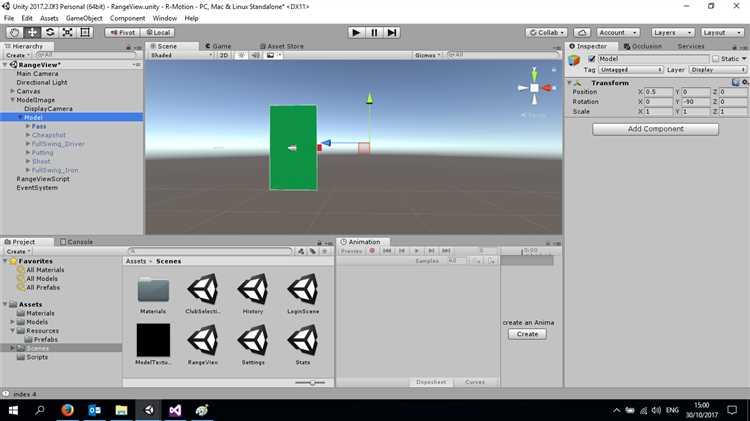
Task: Select the Rotate tool
Action: pyautogui.click(x=50, y=33)
